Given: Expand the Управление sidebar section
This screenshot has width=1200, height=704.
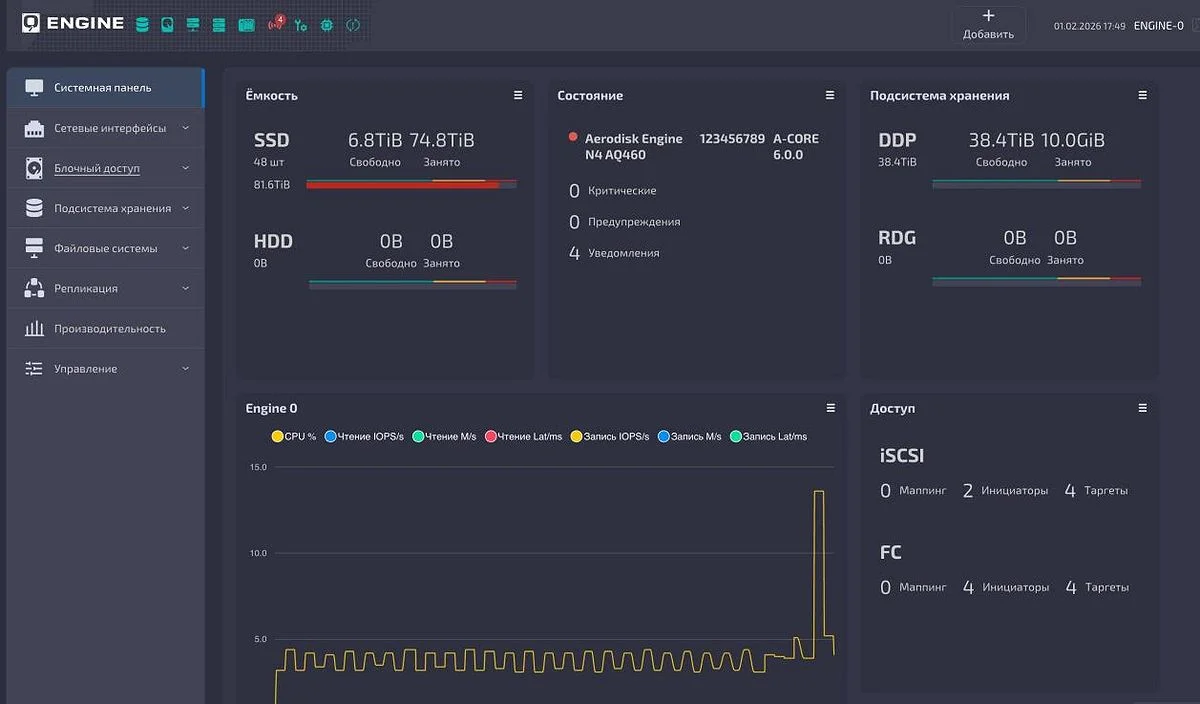Looking at the screenshot, I should pyautogui.click(x=86, y=369).
